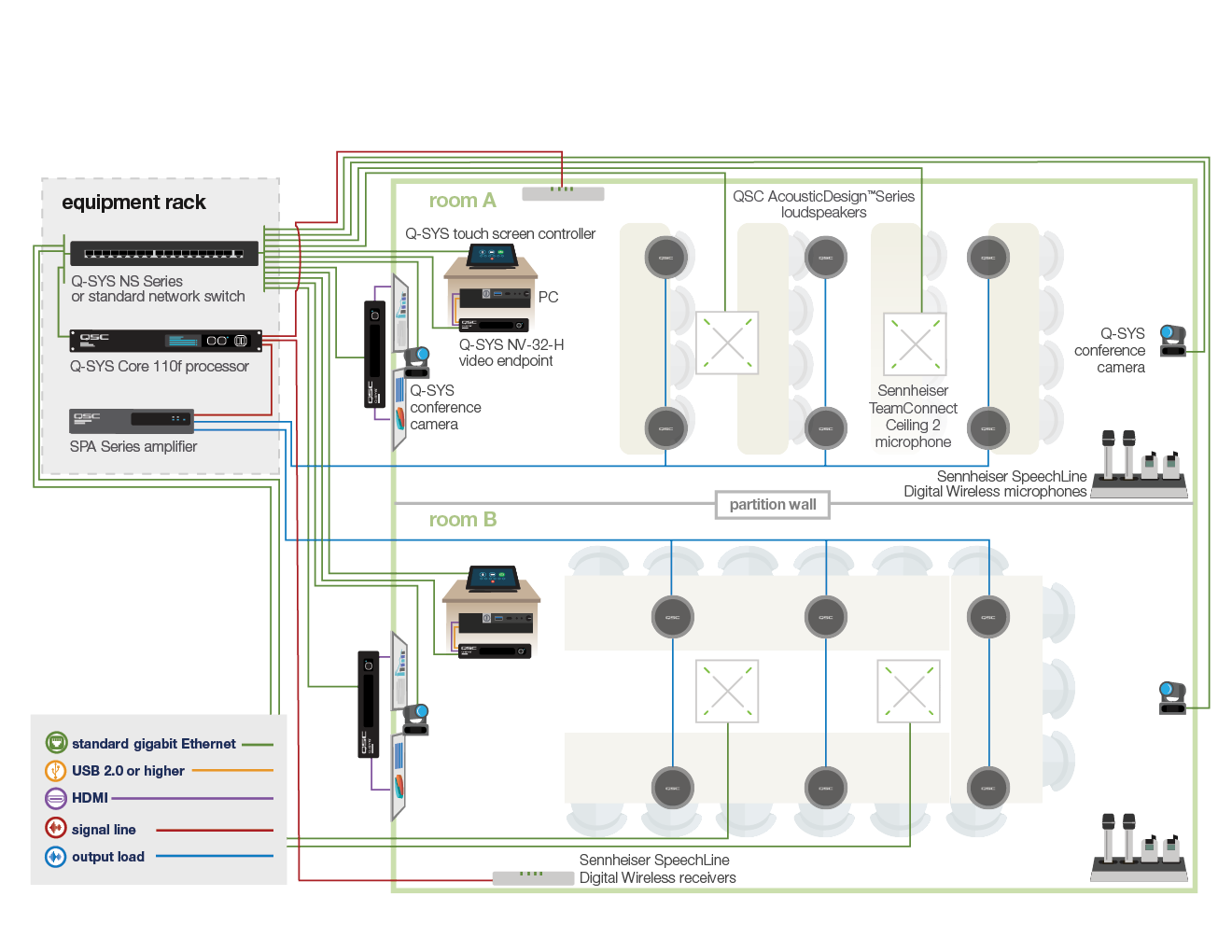This screenshot has width=1232, height=952.
Task: Click room A wireless receiver at top wall
Action: coord(563,193)
